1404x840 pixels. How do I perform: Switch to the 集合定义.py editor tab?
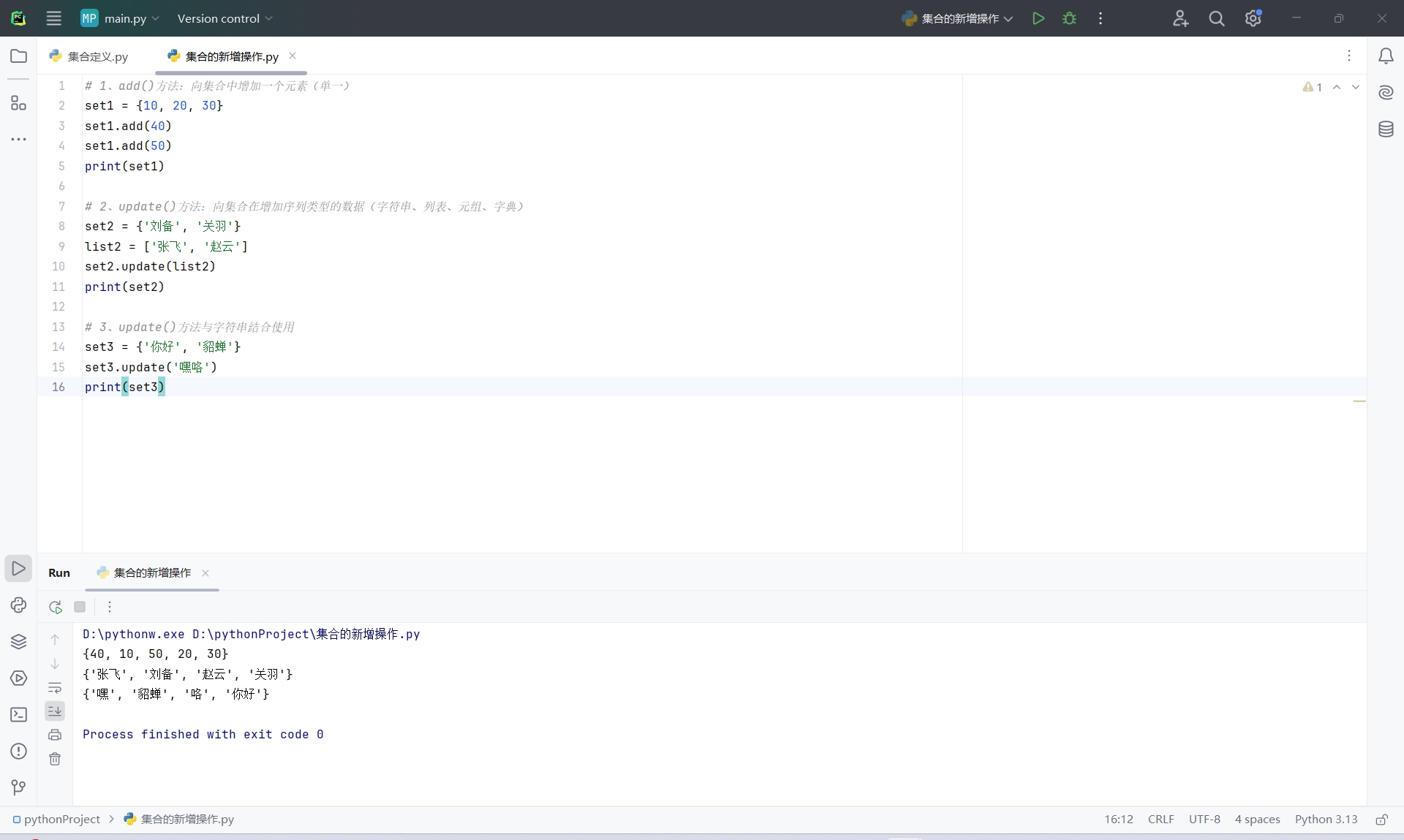tap(97, 56)
